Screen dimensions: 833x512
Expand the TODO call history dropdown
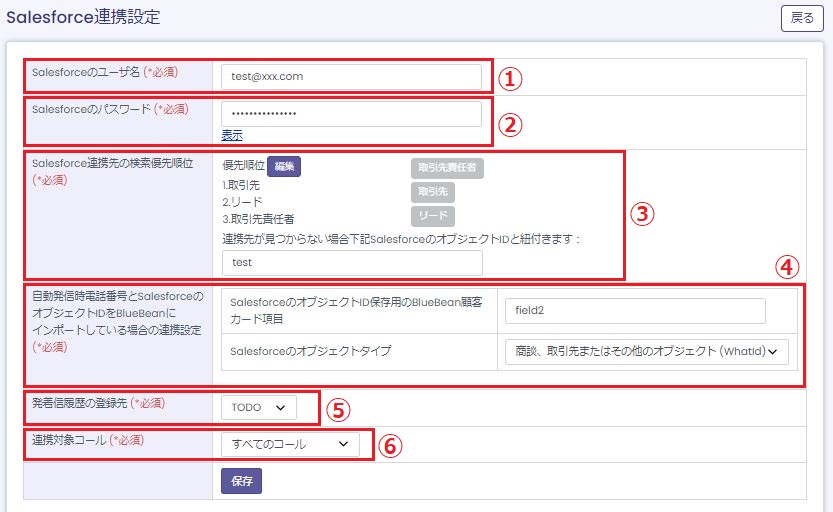coord(259,408)
